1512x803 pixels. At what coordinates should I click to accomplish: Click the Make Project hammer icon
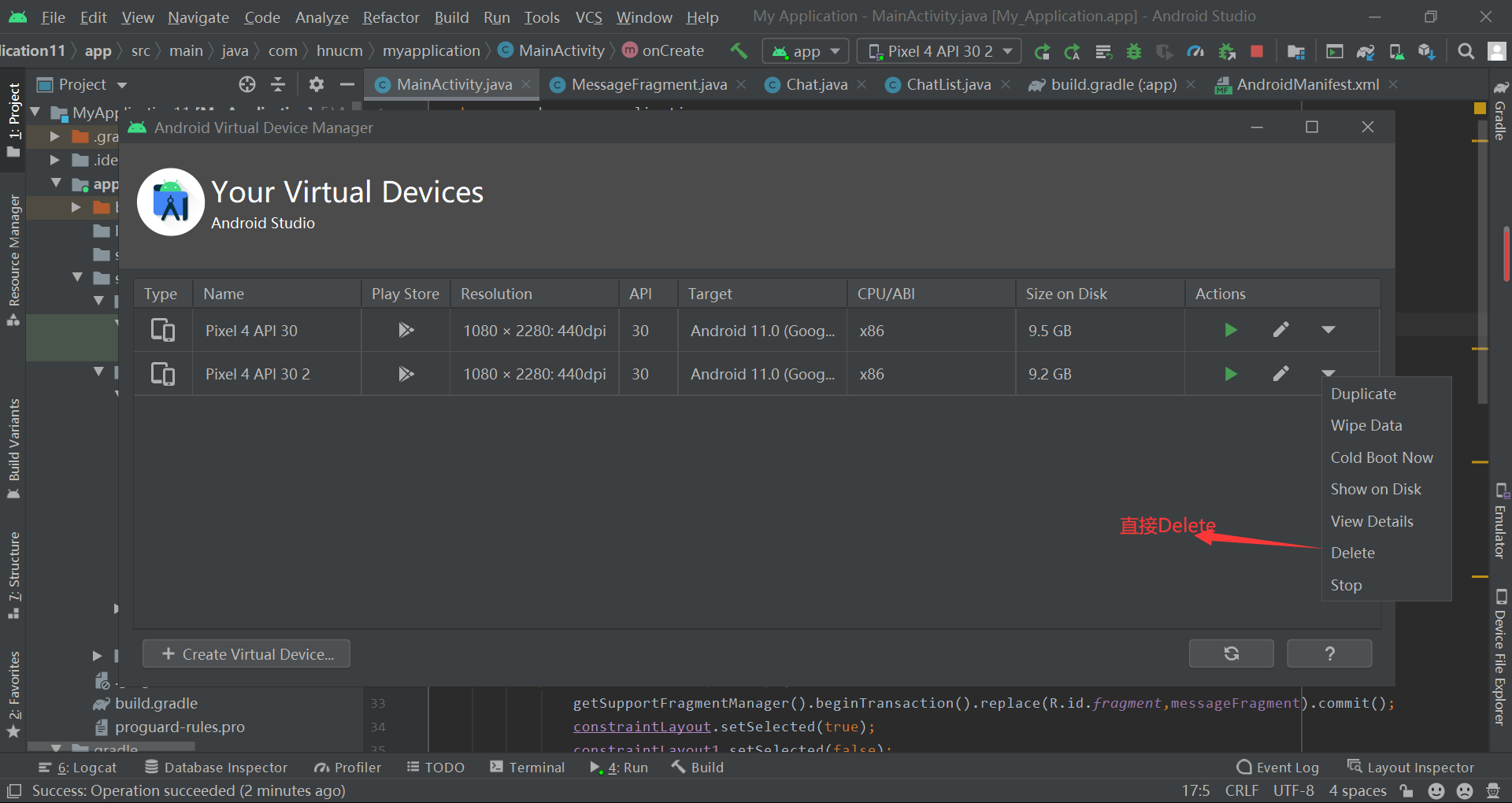tap(739, 51)
